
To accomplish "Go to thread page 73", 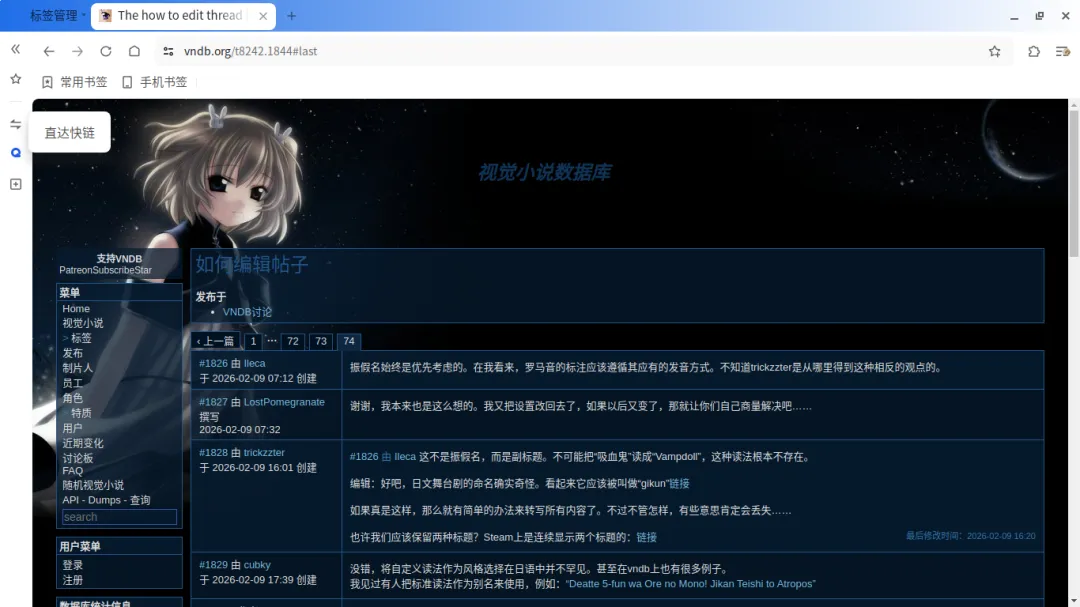I will [x=321, y=341].
